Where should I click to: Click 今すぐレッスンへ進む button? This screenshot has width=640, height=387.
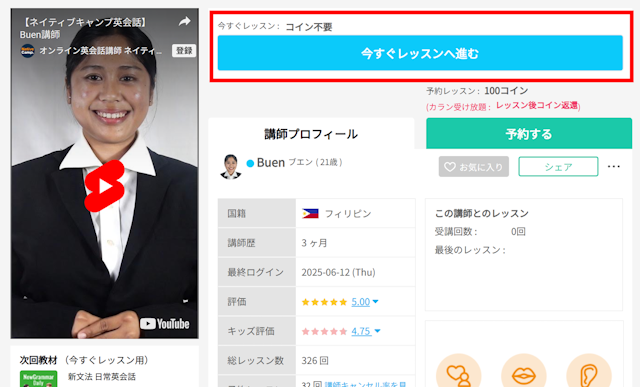(420, 53)
